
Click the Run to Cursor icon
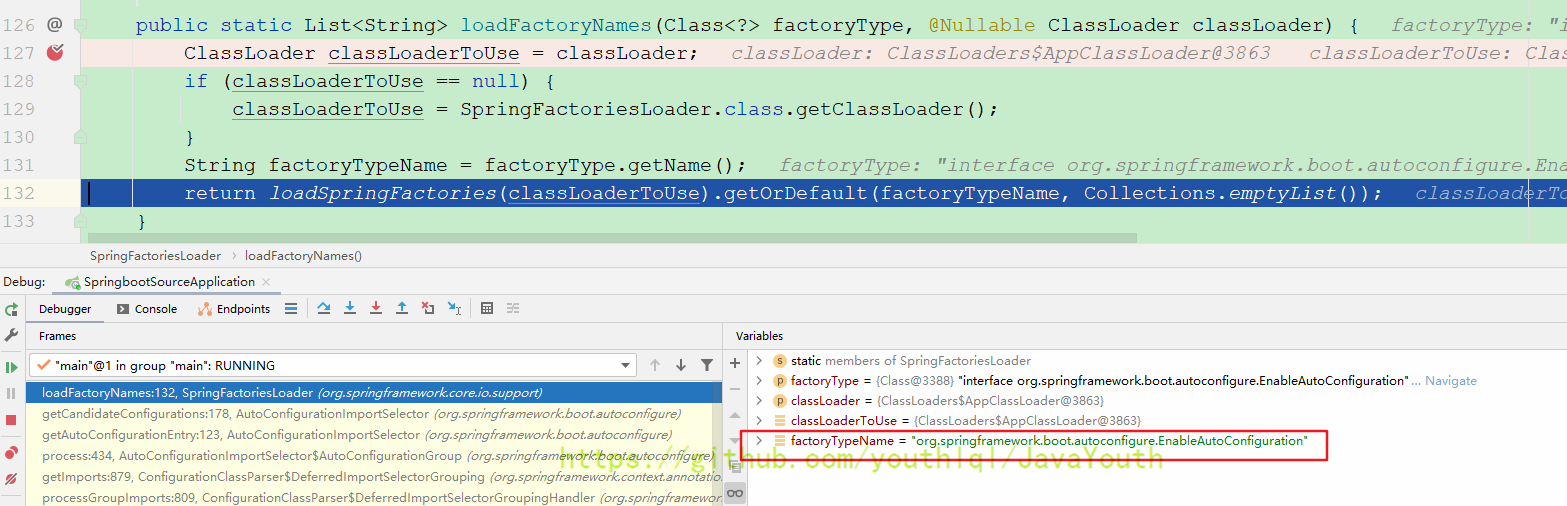tap(454, 309)
